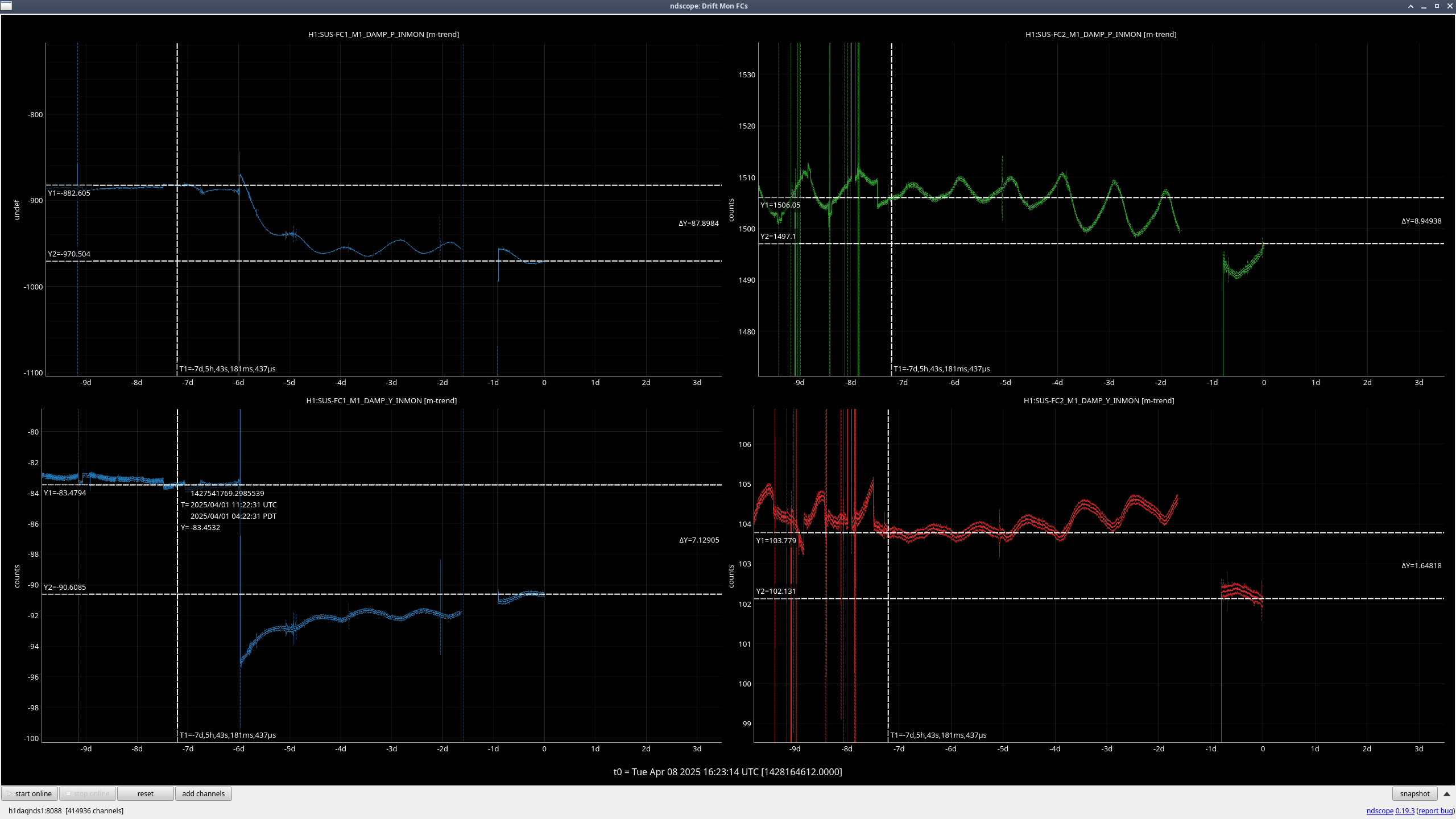The width and height of the screenshot is (1456, 819).
Task: Click the Y1=1506.05 cursor label
Action: pyautogui.click(x=780, y=205)
